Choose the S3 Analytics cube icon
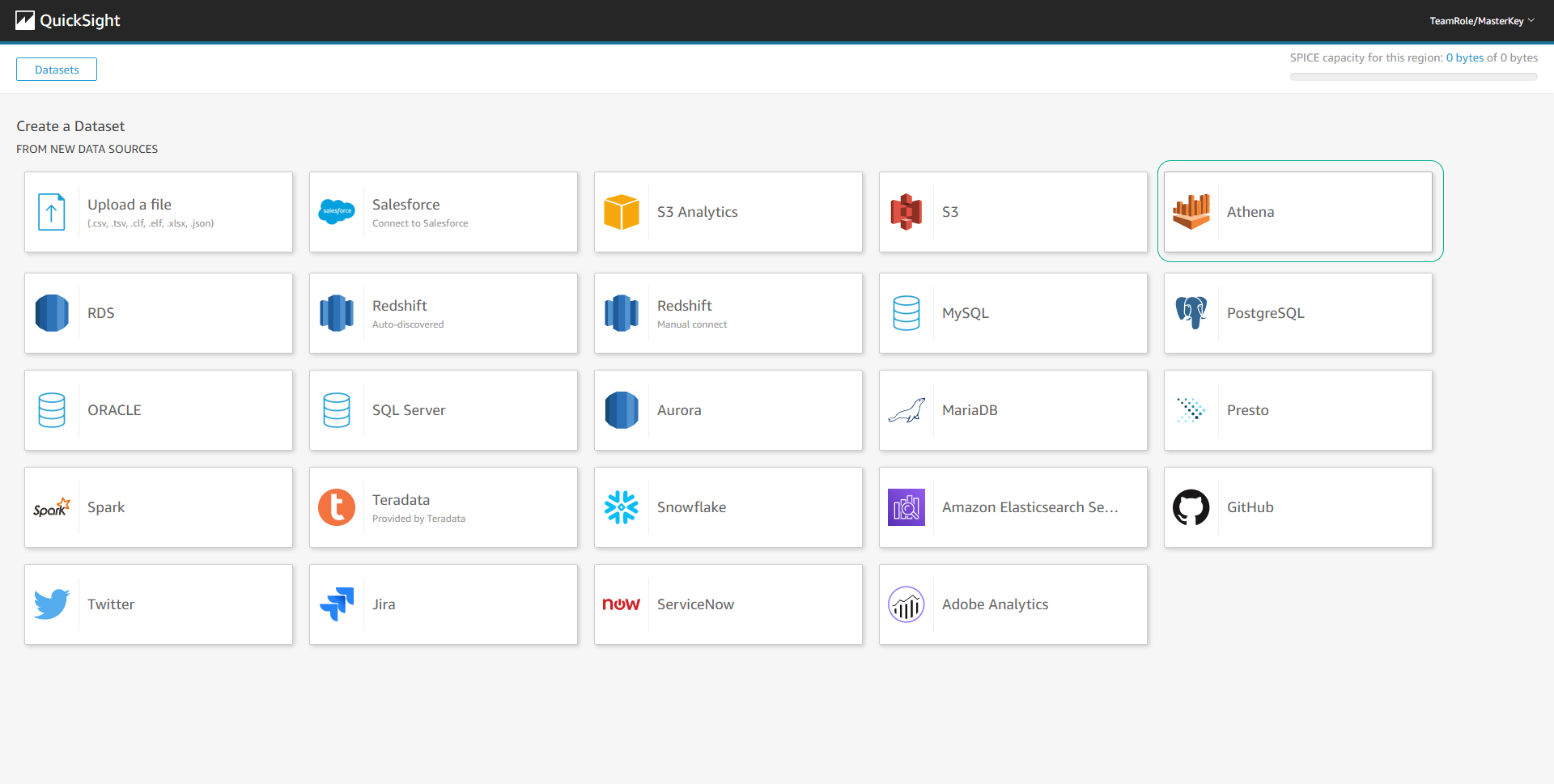Viewport: 1554px width, 784px height. pyautogui.click(x=622, y=212)
